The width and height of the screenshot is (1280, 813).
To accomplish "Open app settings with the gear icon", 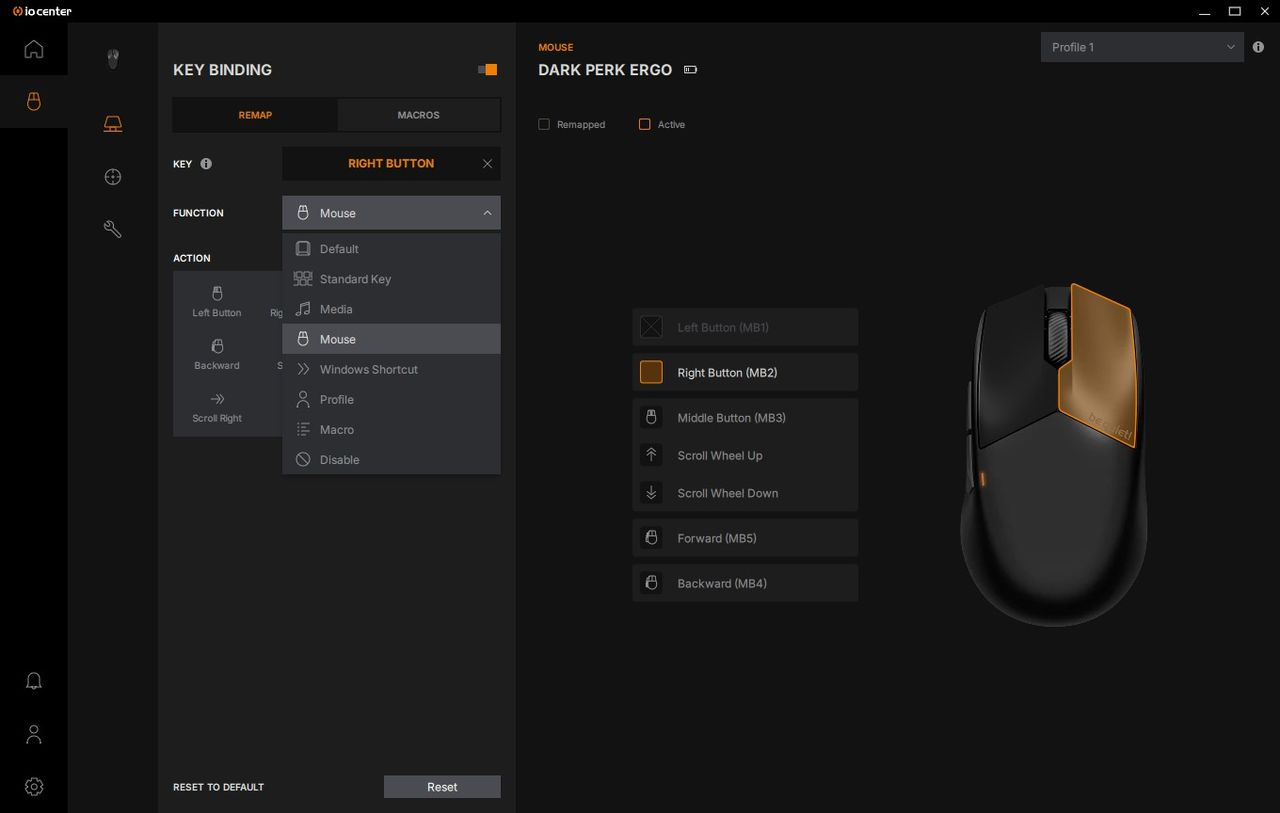I will tap(34, 787).
